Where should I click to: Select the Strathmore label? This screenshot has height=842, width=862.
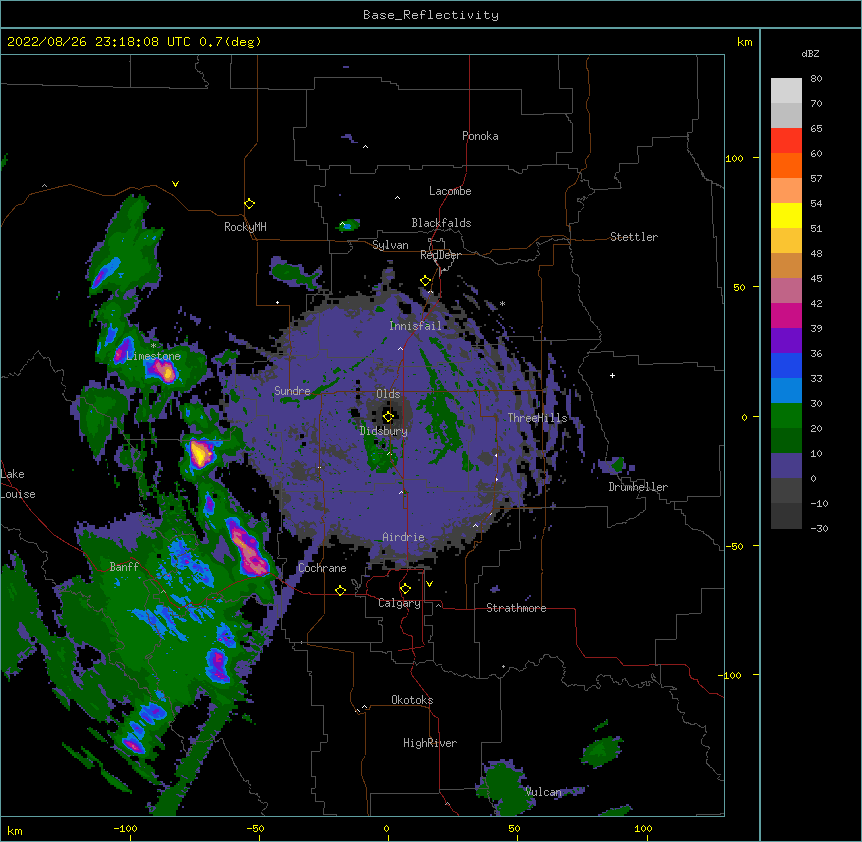[516, 608]
